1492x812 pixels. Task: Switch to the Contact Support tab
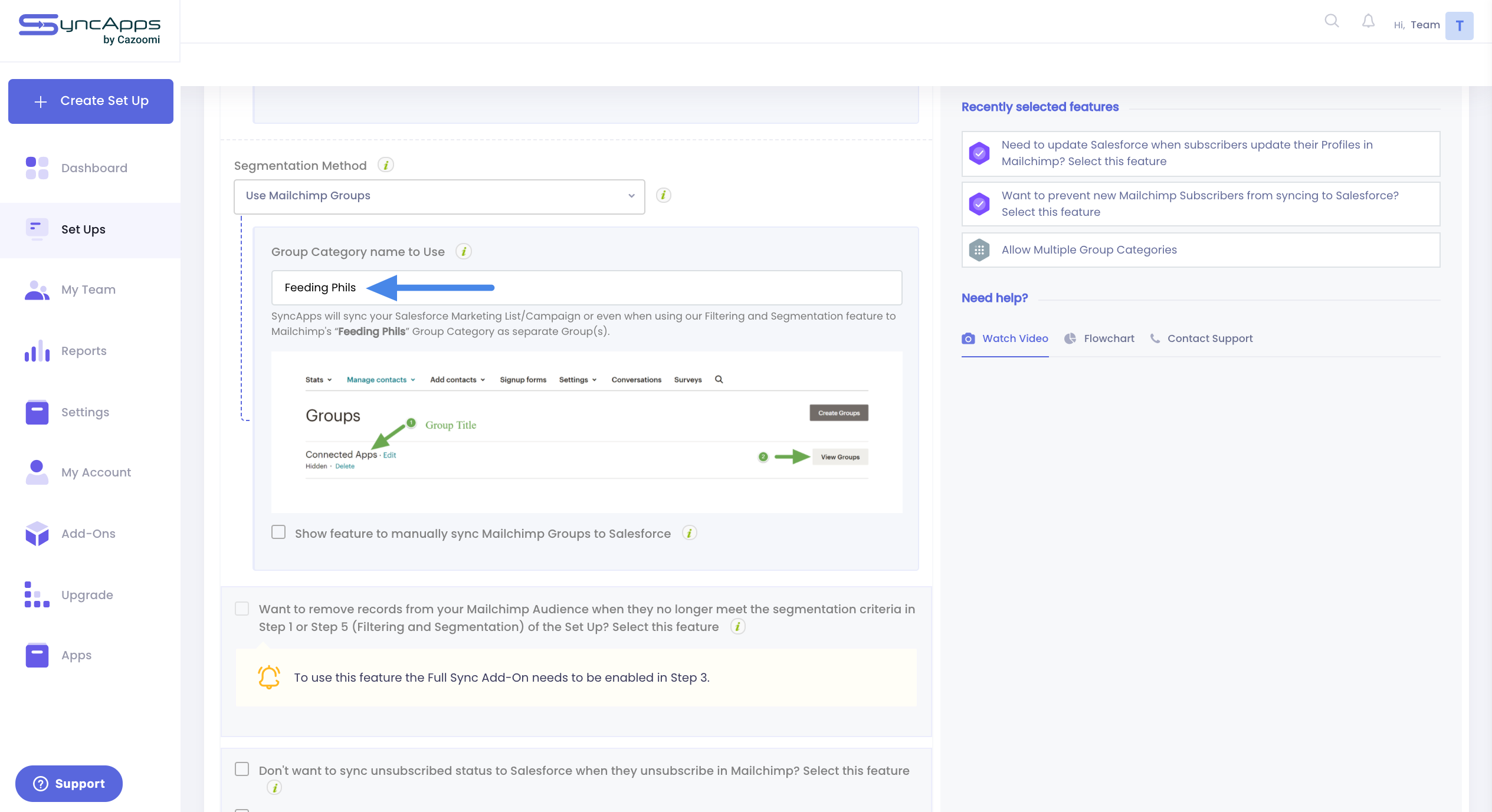(1201, 338)
